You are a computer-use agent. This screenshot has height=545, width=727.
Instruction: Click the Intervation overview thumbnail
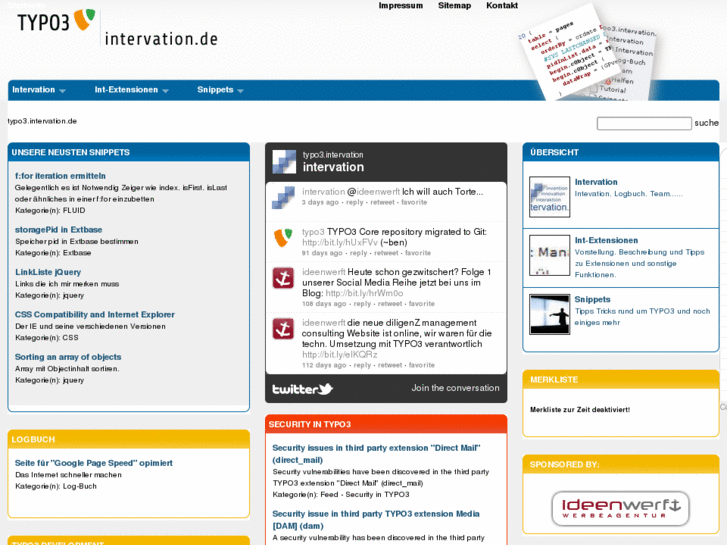[x=549, y=197]
